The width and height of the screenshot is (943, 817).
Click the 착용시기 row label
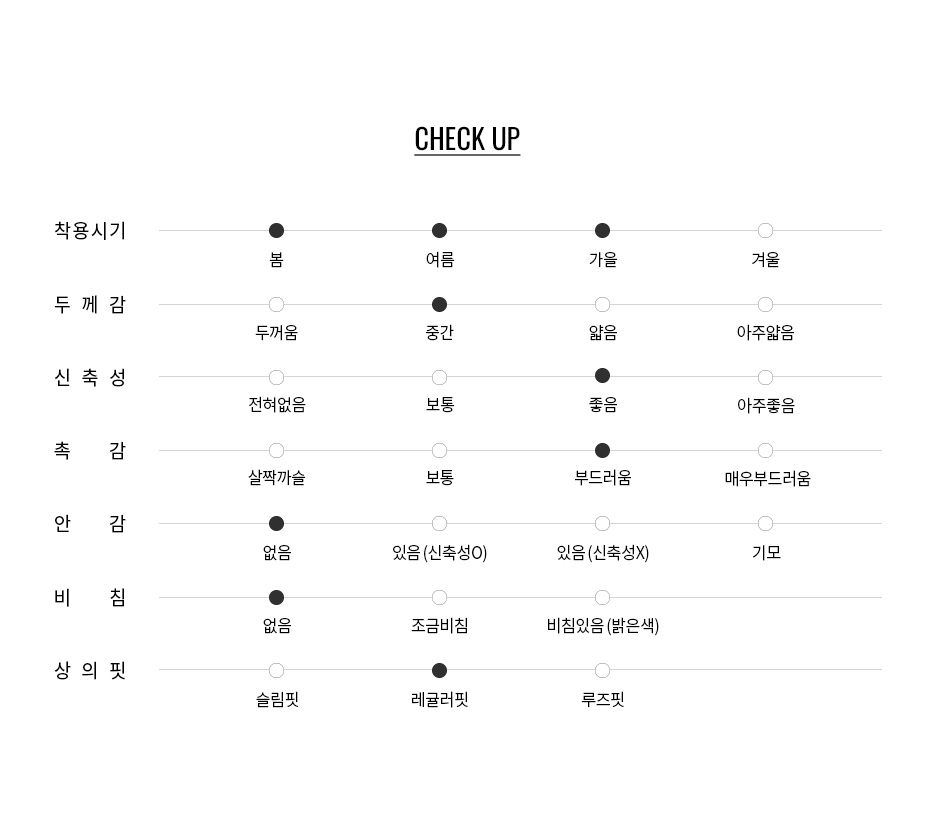click(90, 231)
